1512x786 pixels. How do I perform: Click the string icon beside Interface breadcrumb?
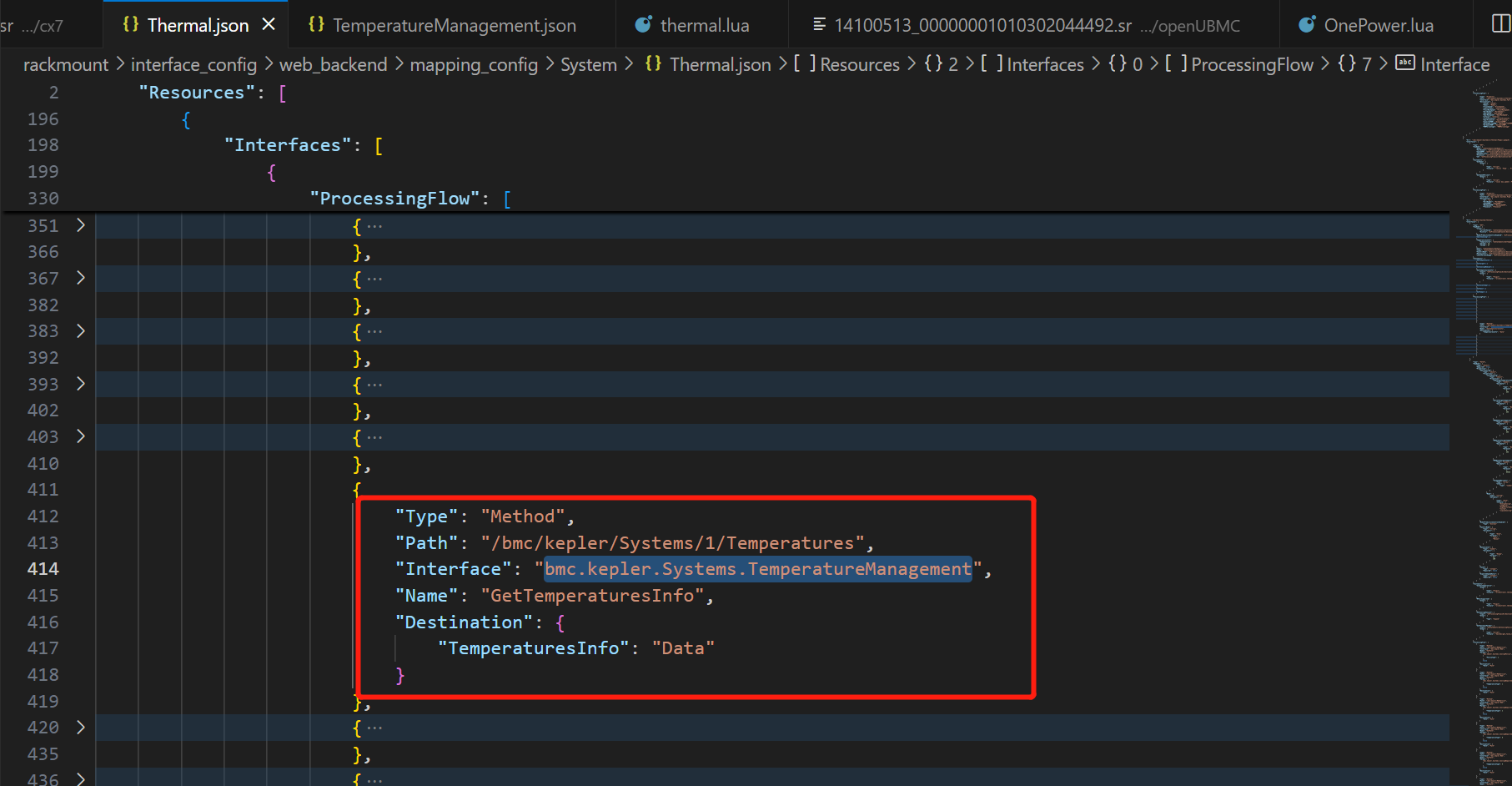1404,63
